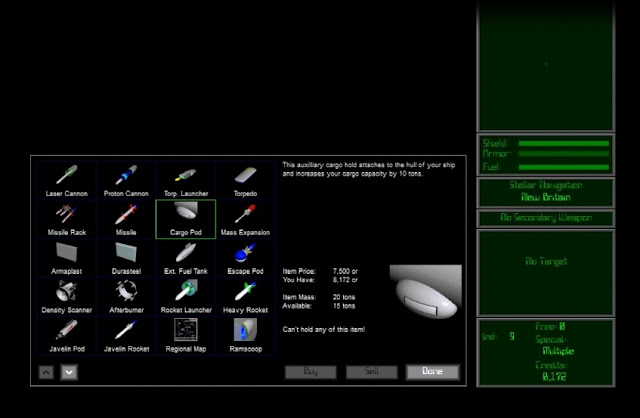Click the No Target display panel
The image size is (640, 418).
(546, 273)
